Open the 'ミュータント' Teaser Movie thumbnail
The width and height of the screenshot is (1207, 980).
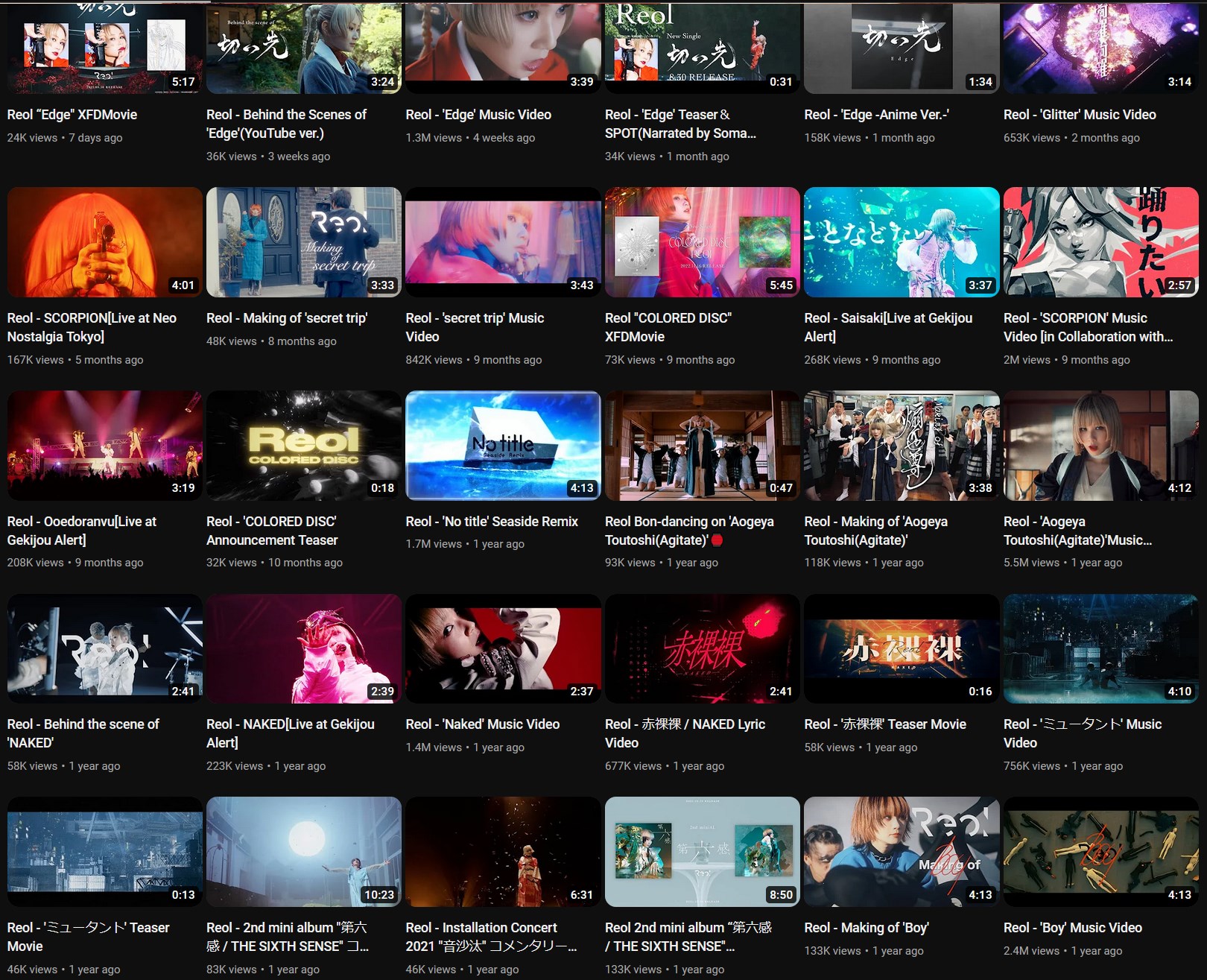pyautogui.click(x=105, y=852)
